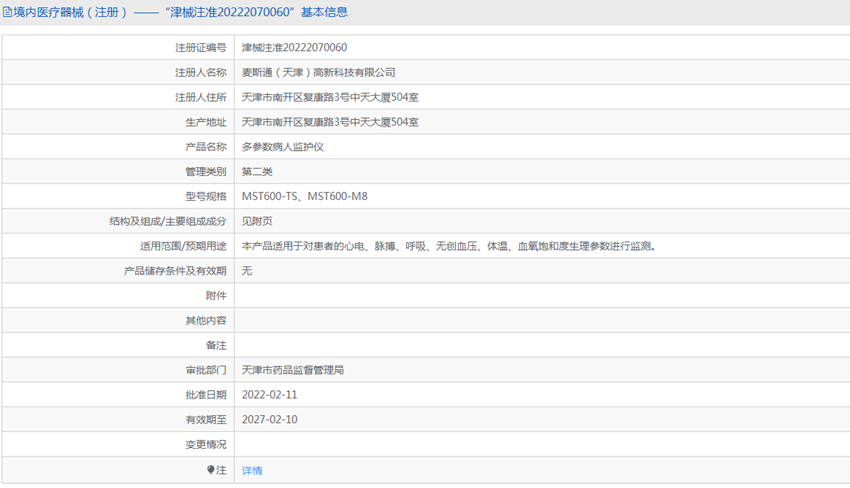Click approving authority 天津市药品监督管理局

[x=293, y=370]
